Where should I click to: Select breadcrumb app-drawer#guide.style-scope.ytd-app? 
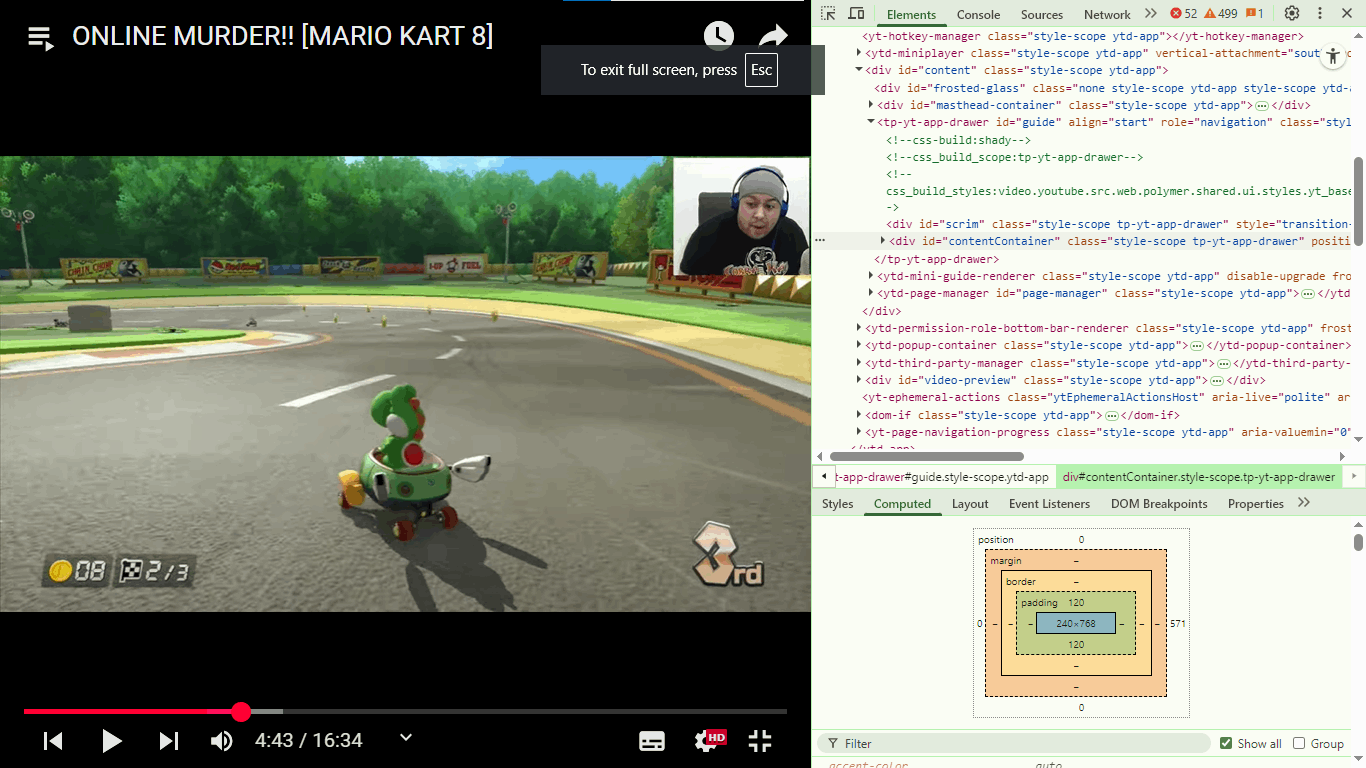tap(943, 477)
